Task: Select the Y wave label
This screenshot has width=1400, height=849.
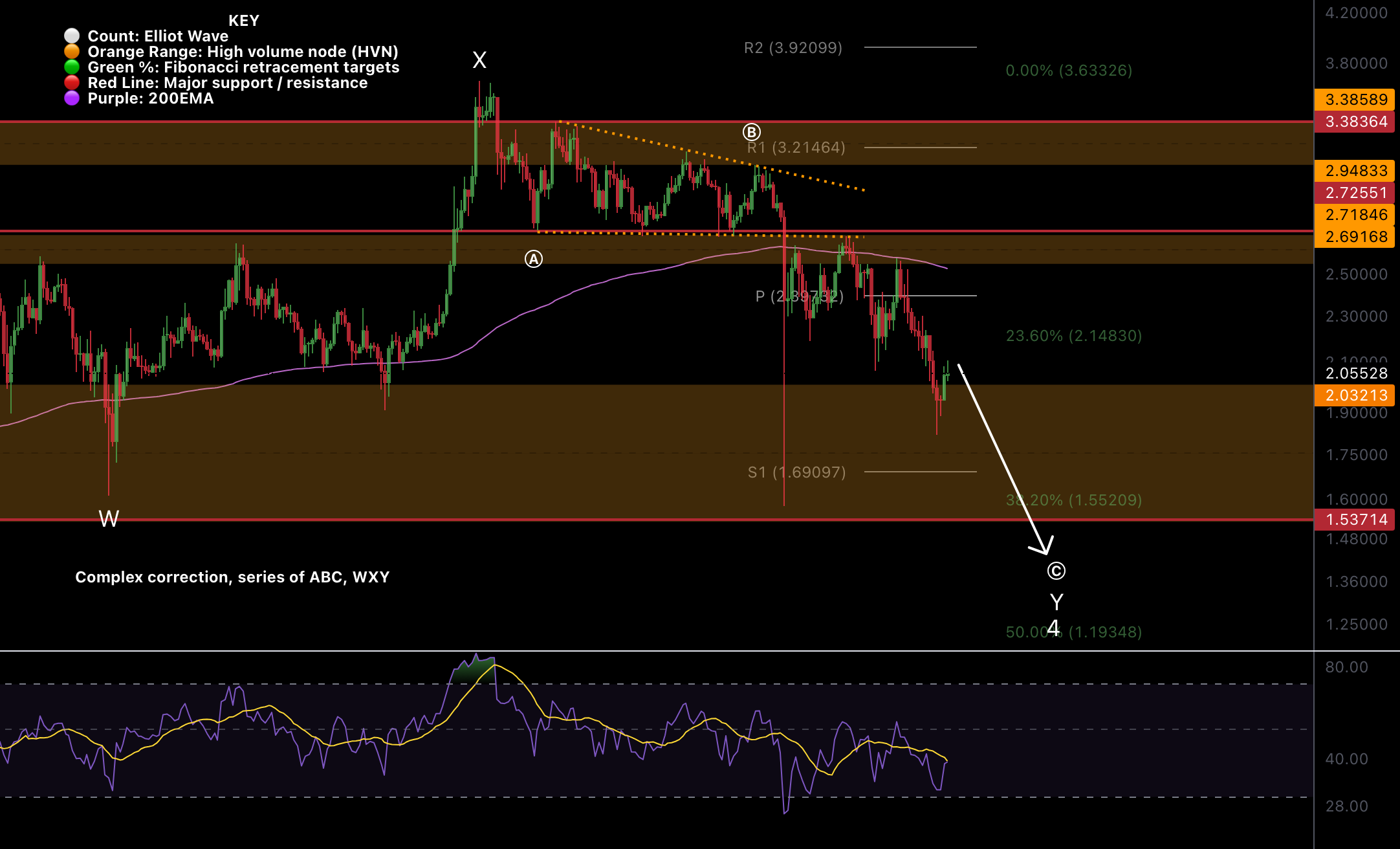Action: click(1056, 602)
